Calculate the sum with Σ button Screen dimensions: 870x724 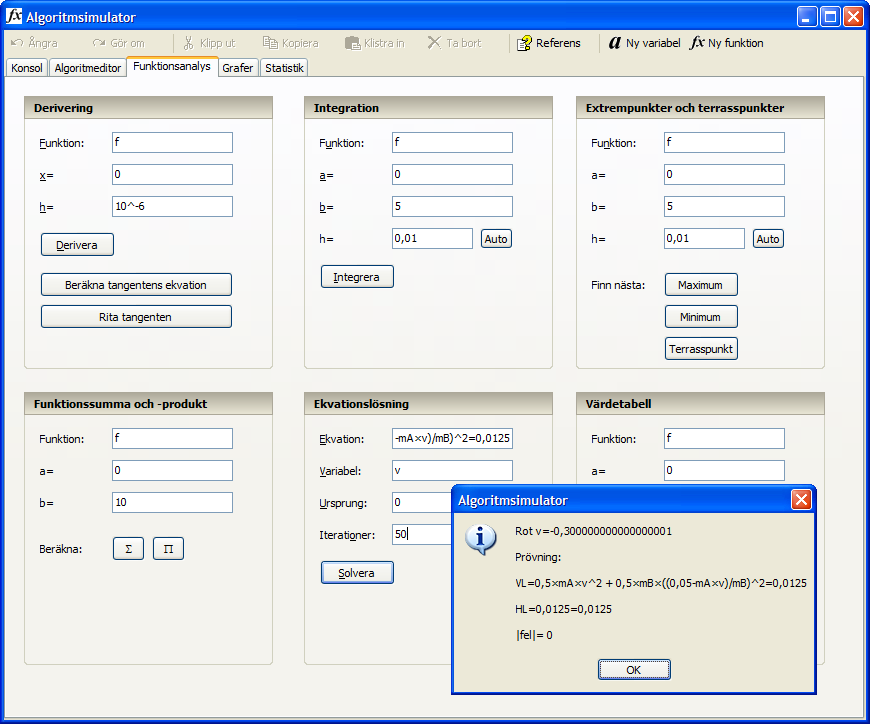click(x=129, y=549)
